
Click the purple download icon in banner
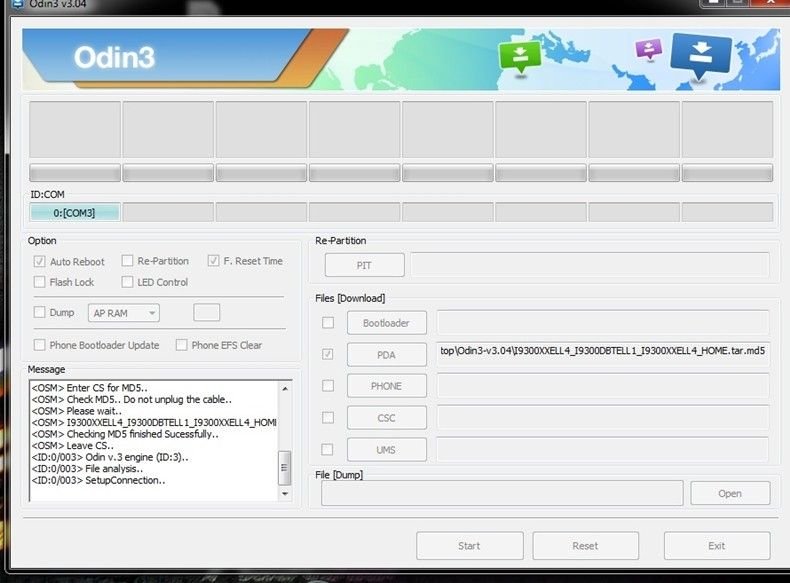(x=649, y=50)
